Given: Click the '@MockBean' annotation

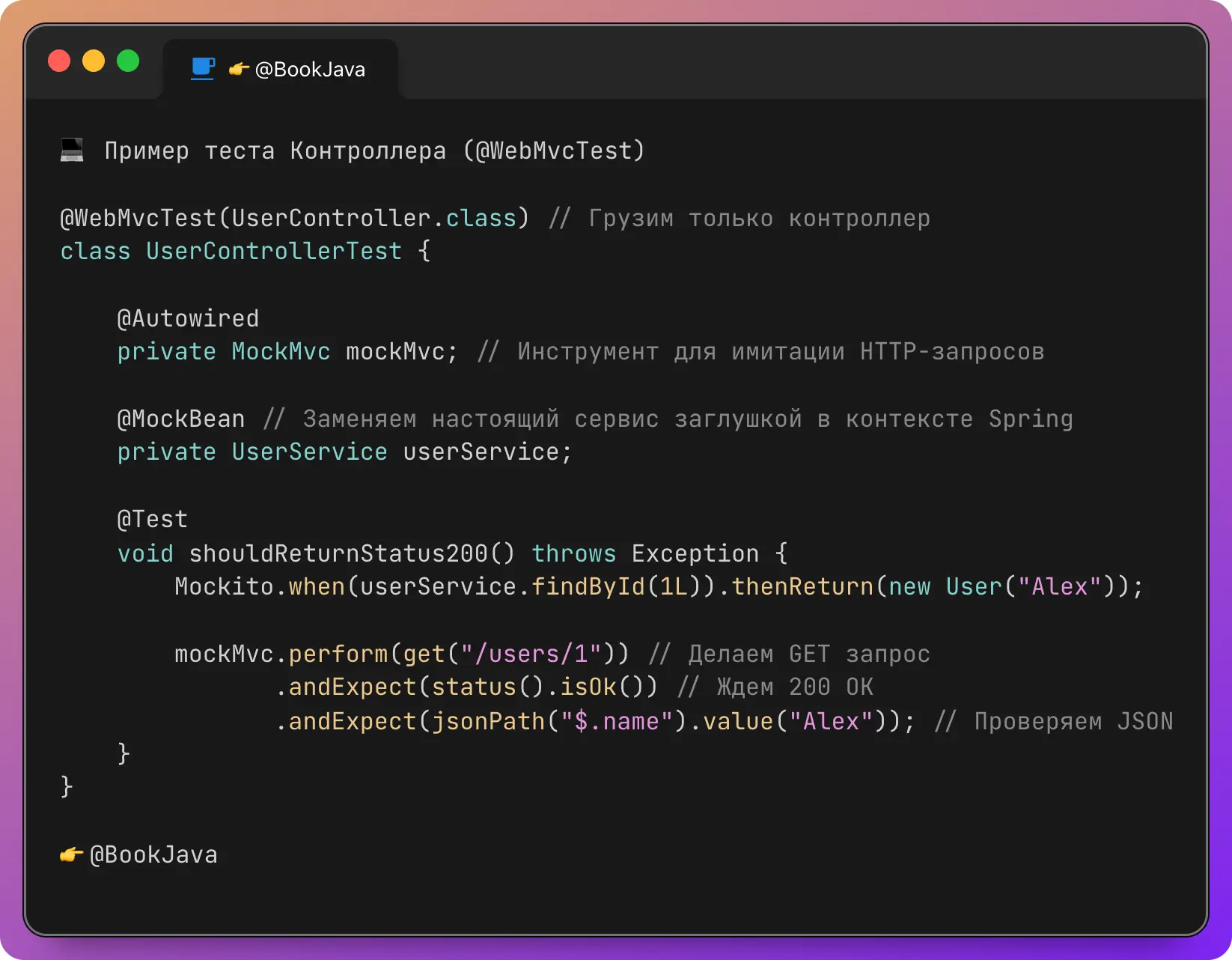Looking at the screenshot, I should click(x=181, y=419).
